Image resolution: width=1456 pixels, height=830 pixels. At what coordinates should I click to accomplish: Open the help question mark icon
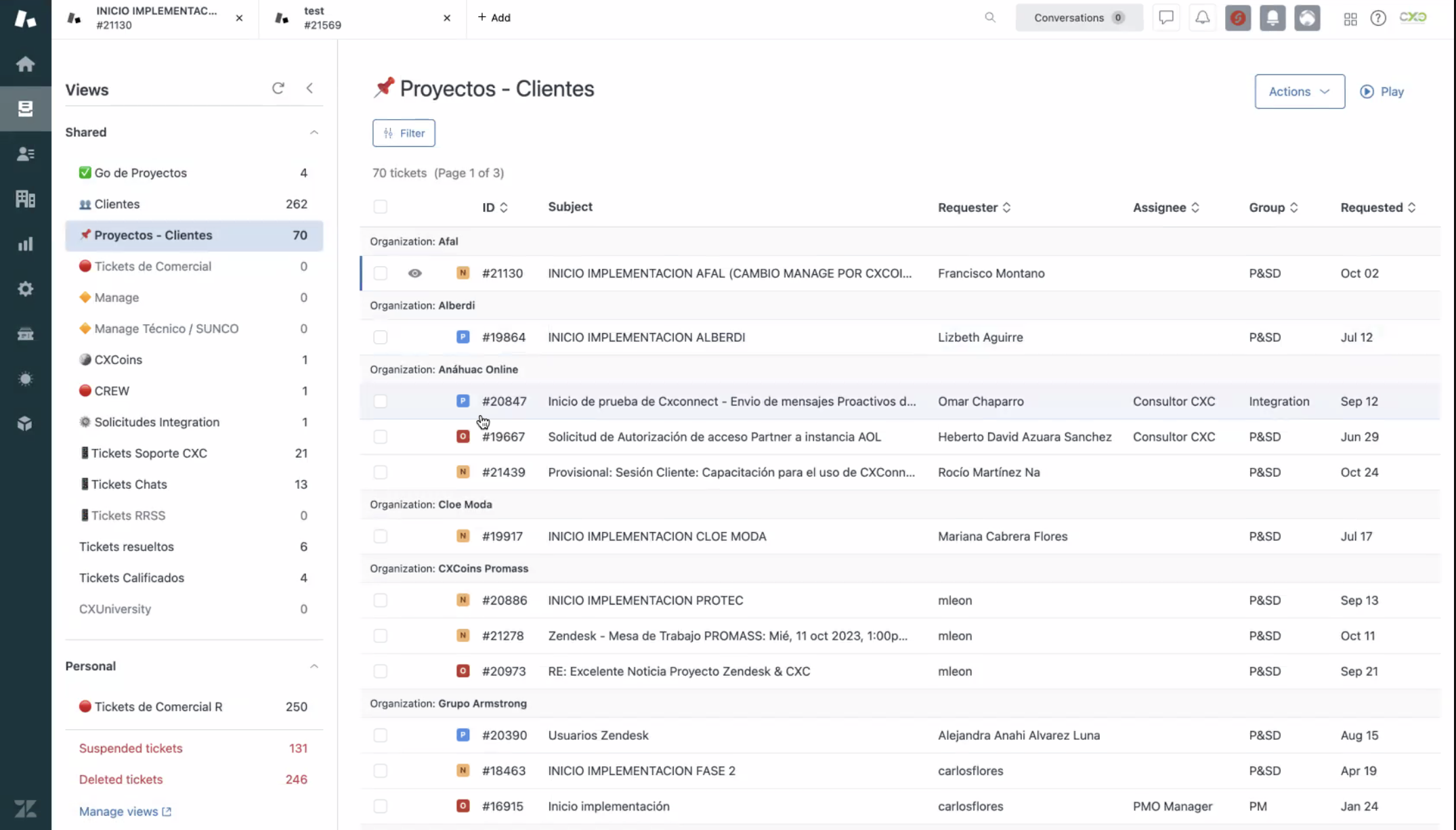(x=1378, y=18)
